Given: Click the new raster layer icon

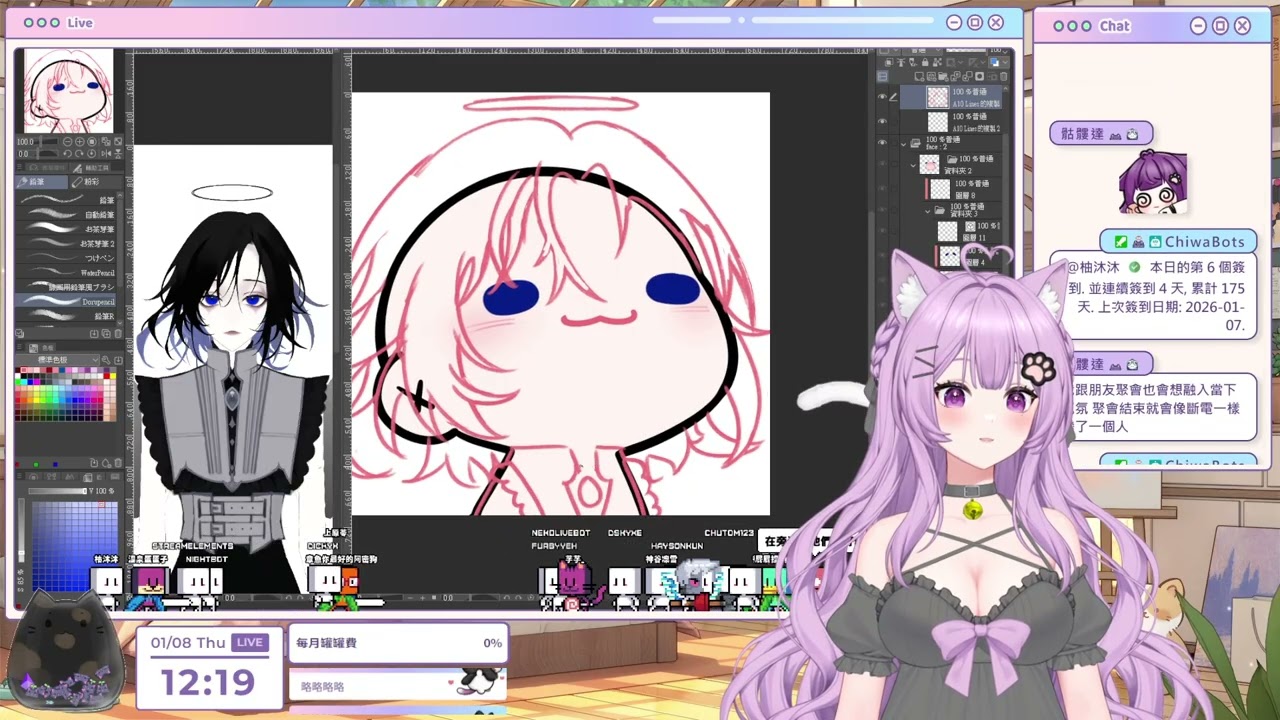Looking at the screenshot, I should pyautogui.click(x=919, y=76).
